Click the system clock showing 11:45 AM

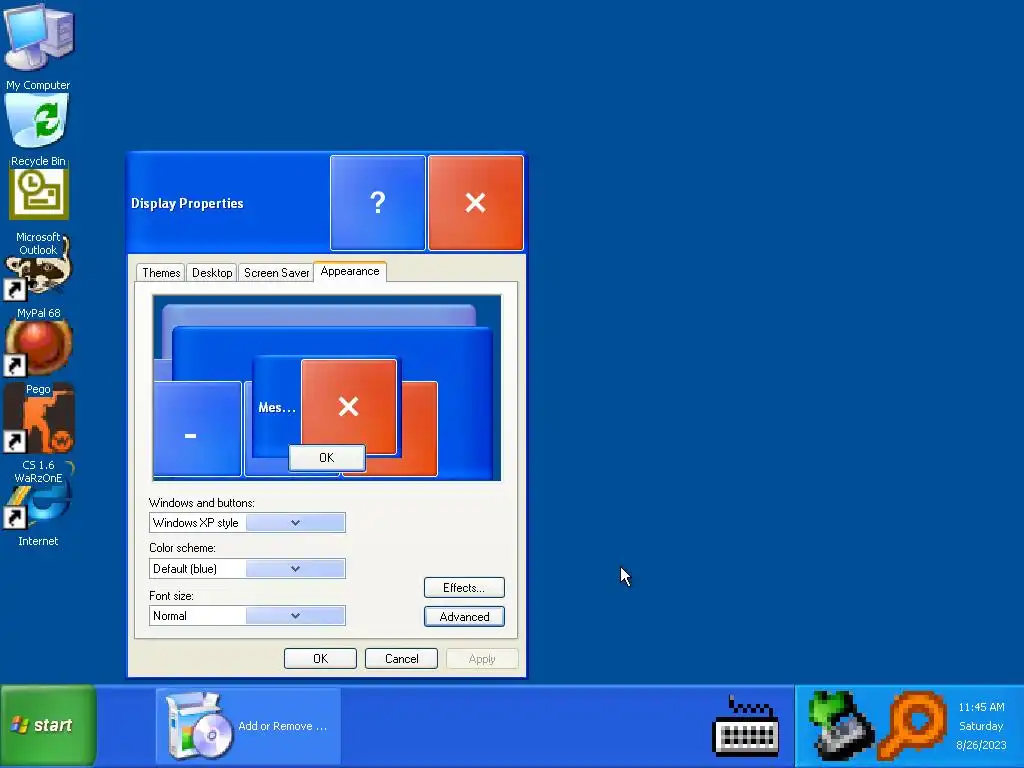981,707
